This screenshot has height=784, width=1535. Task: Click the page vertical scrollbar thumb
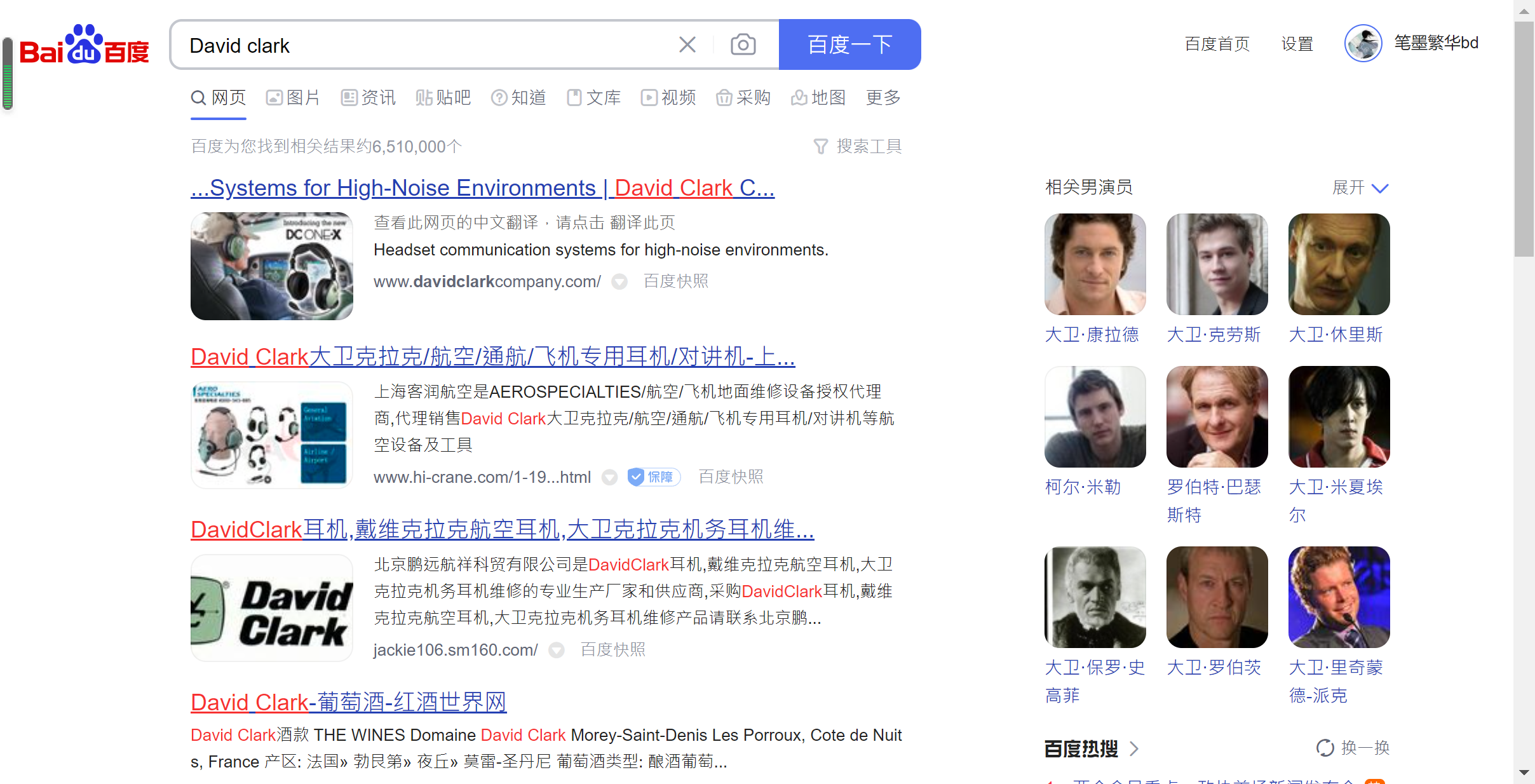[x=1524, y=139]
